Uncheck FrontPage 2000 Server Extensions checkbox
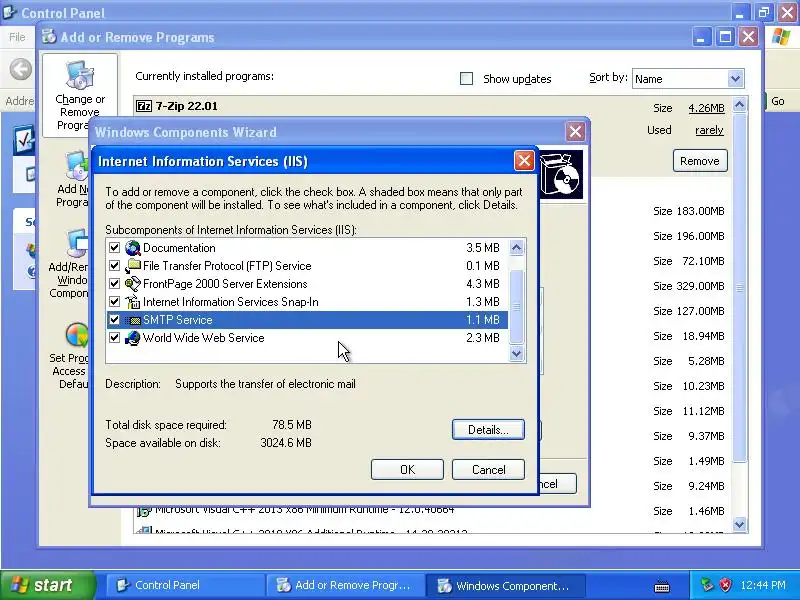The height and width of the screenshot is (600, 800). (114, 284)
